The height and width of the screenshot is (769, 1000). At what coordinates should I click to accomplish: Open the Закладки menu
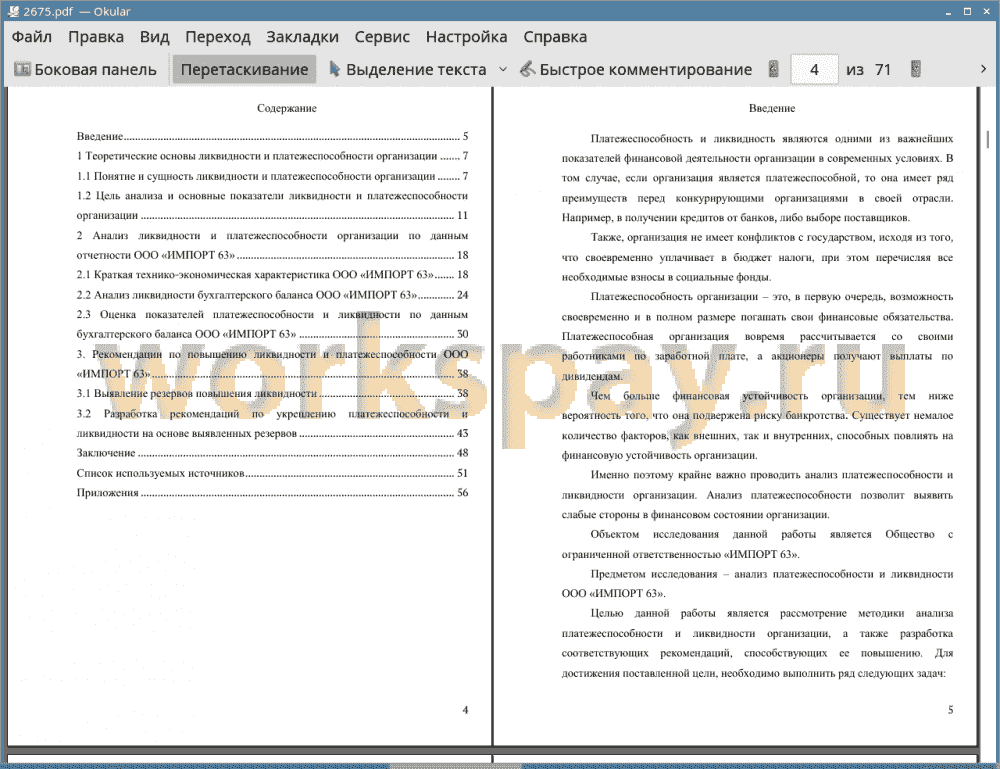tap(302, 37)
